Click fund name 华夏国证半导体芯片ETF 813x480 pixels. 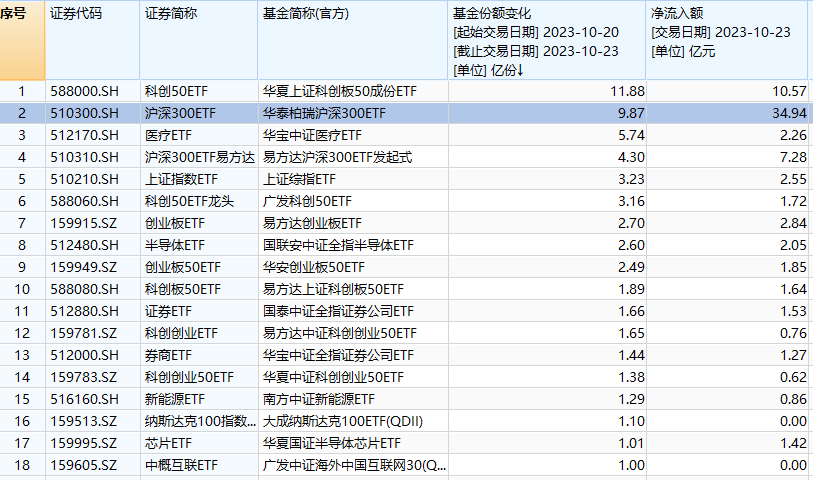[x=332, y=444]
